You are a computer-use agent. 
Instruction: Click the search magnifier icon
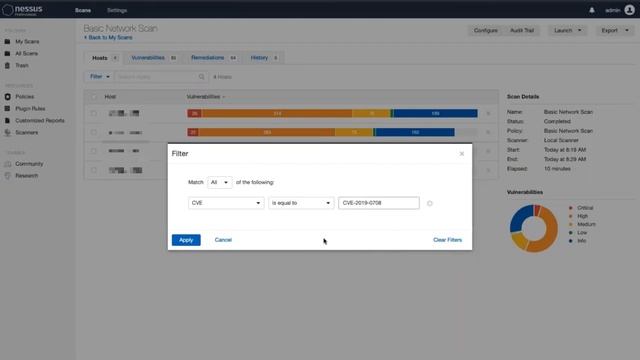click(x=201, y=77)
